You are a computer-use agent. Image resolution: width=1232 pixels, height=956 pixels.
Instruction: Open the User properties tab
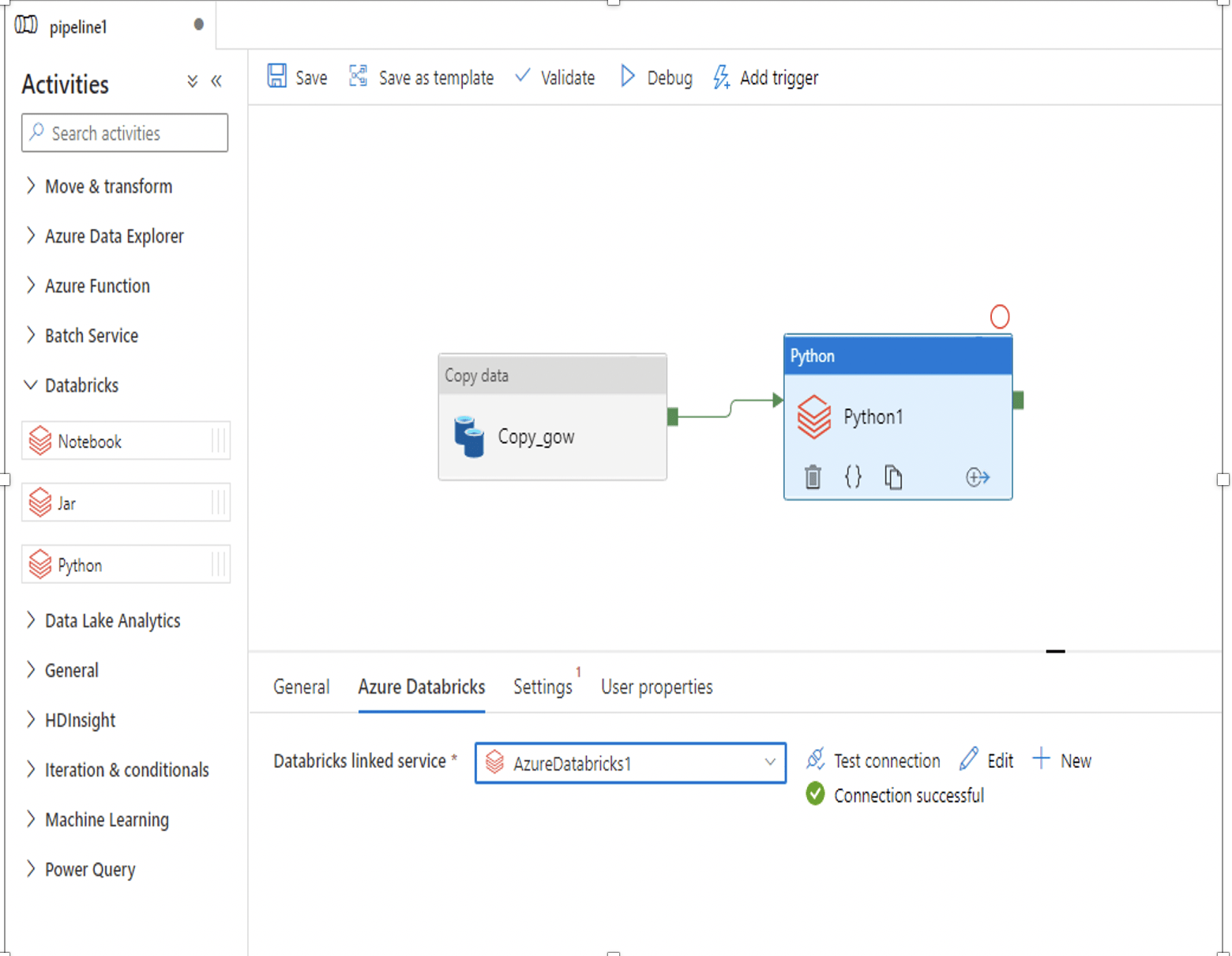pyautogui.click(x=656, y=687)
